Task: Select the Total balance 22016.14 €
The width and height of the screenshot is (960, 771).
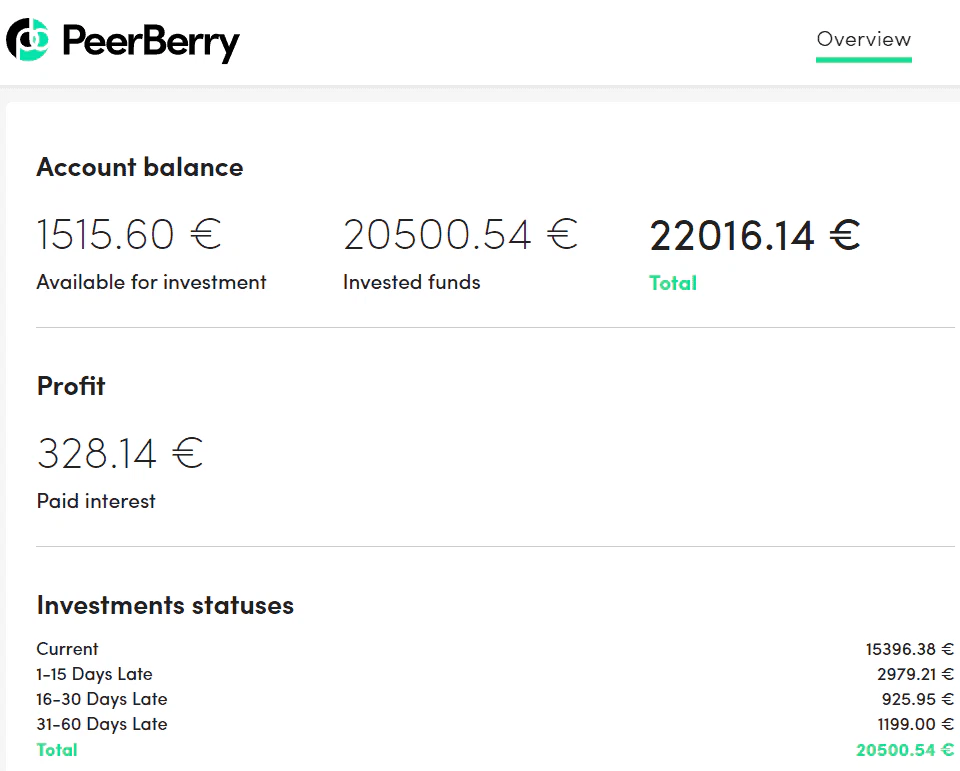Action: click(x=756, y=235)
